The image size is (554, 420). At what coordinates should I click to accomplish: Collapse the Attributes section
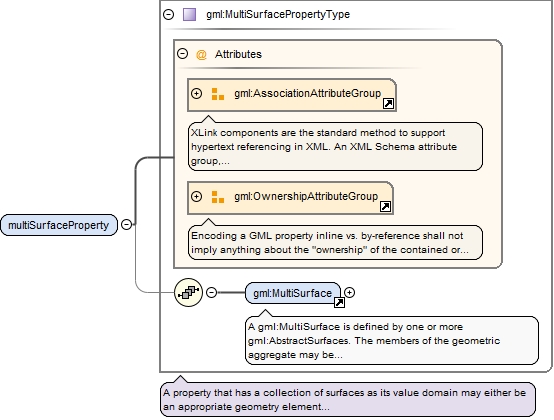point(182,54)
